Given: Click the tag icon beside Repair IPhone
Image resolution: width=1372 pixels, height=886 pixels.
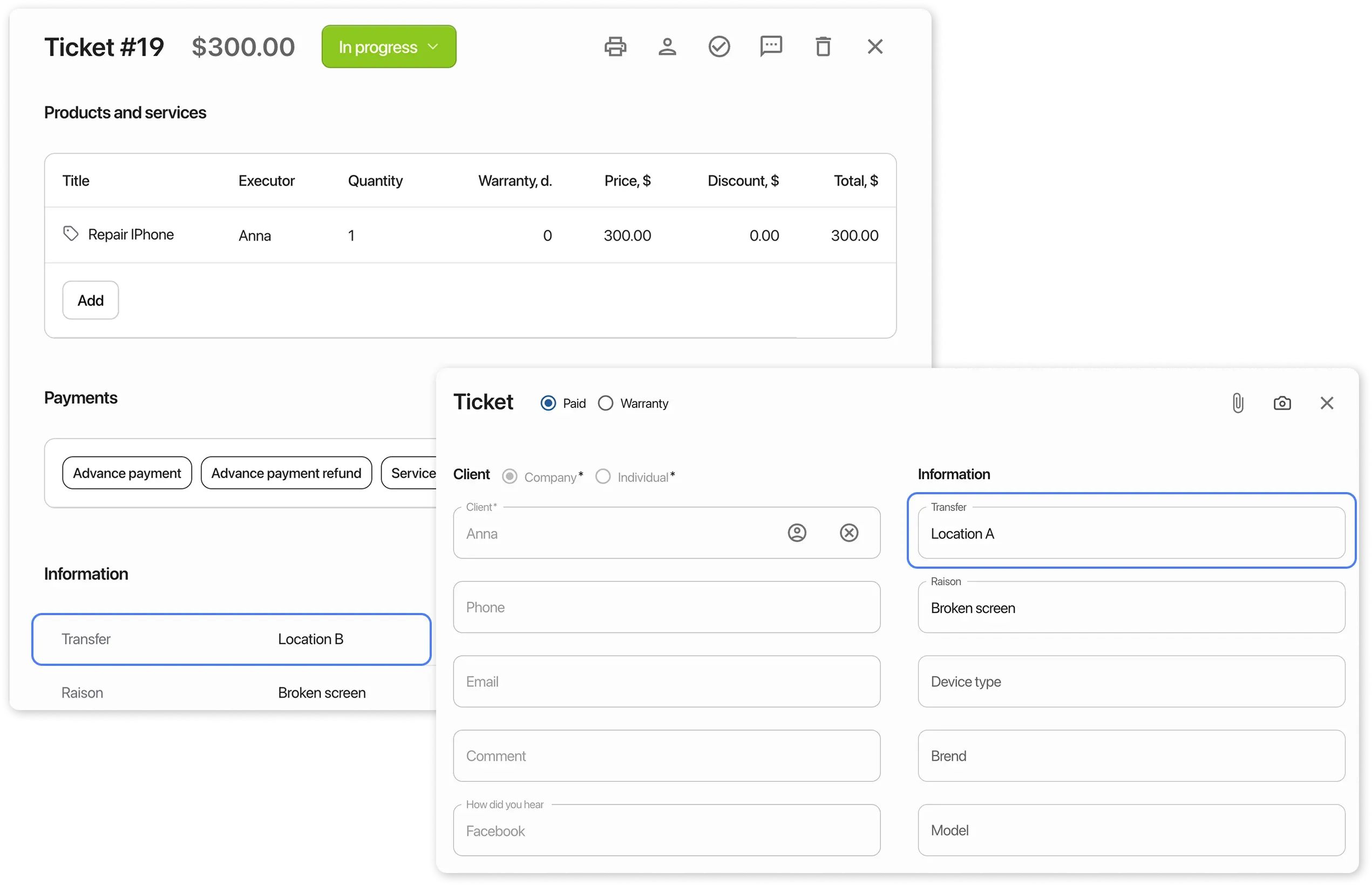Looking at the screenshot, I should click(x=70, y=234).
